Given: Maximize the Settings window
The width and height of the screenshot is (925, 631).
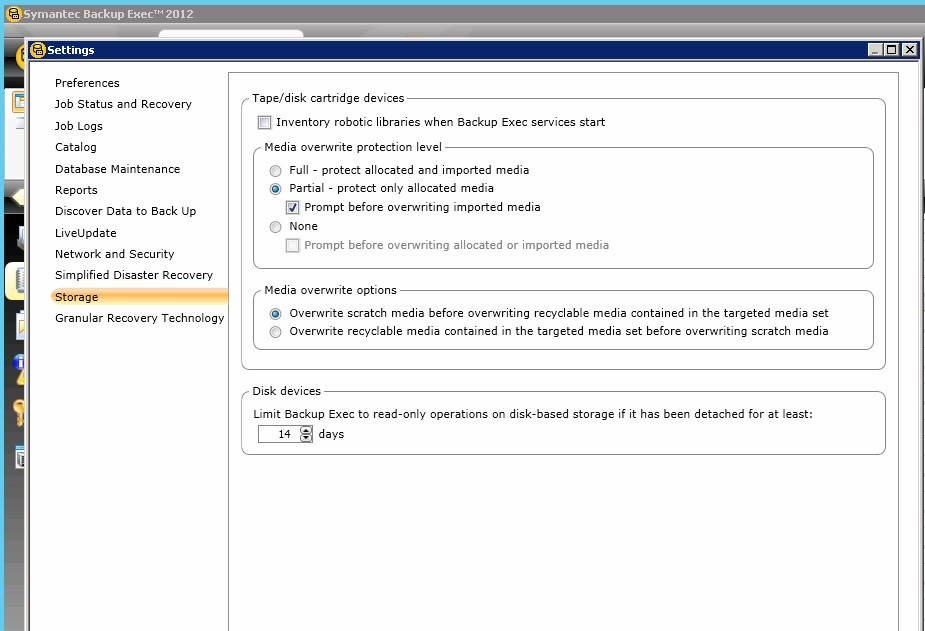Looking at the screenshot, I should (x=892, y=50).
